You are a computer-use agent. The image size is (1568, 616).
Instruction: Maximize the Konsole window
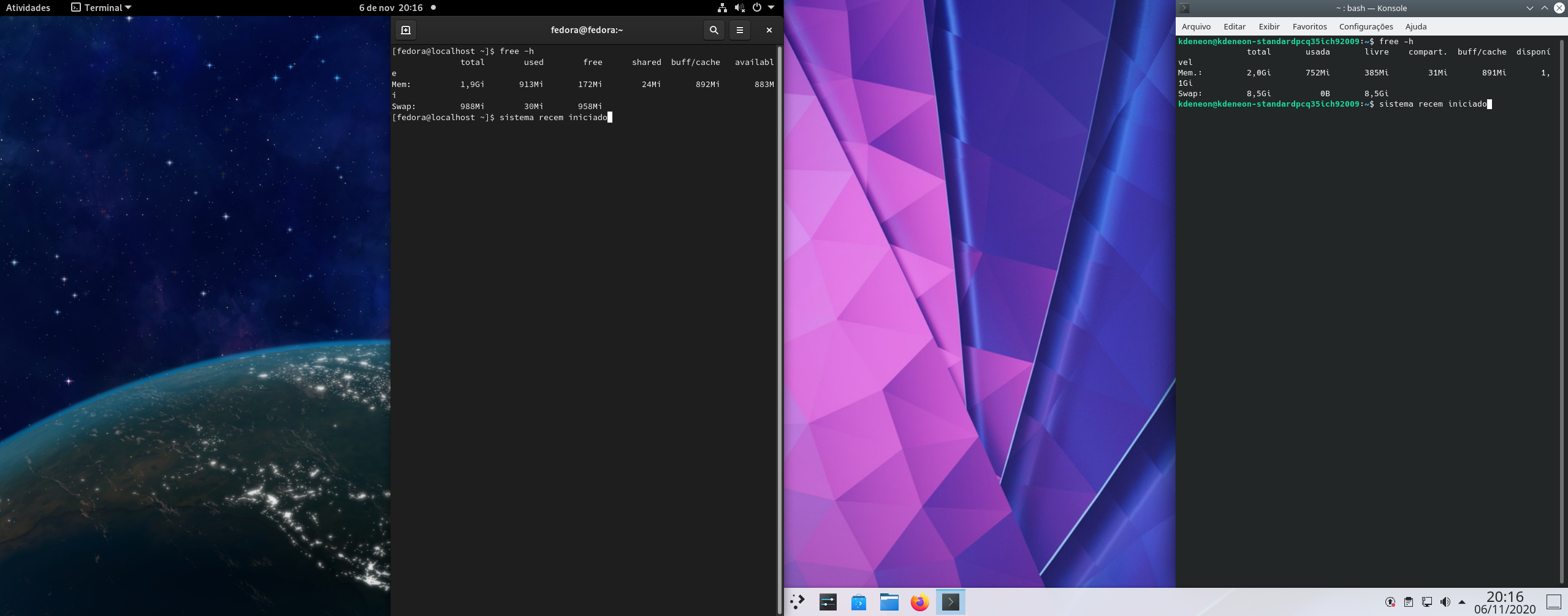pos(1544,8)
